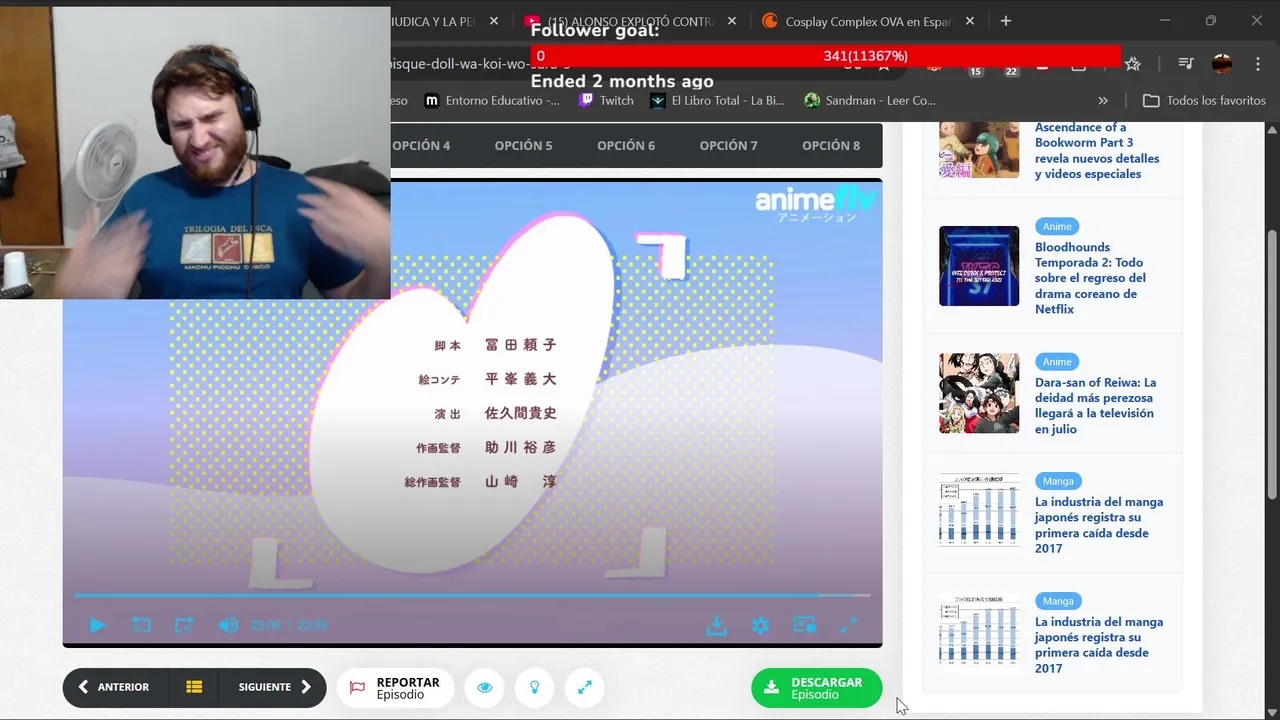Click the 22:00 / 23:39 time display

click(x=289, y=625)
